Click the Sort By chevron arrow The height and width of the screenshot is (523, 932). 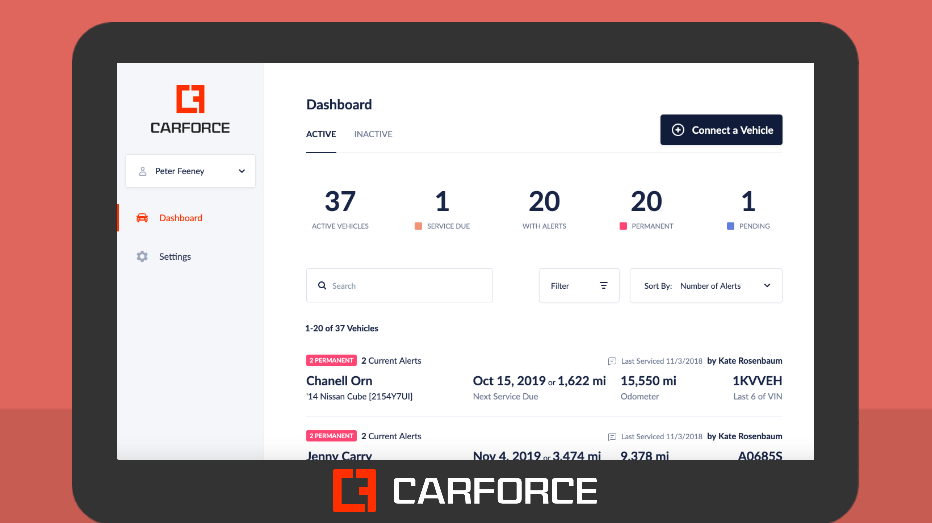pos(767,286)
